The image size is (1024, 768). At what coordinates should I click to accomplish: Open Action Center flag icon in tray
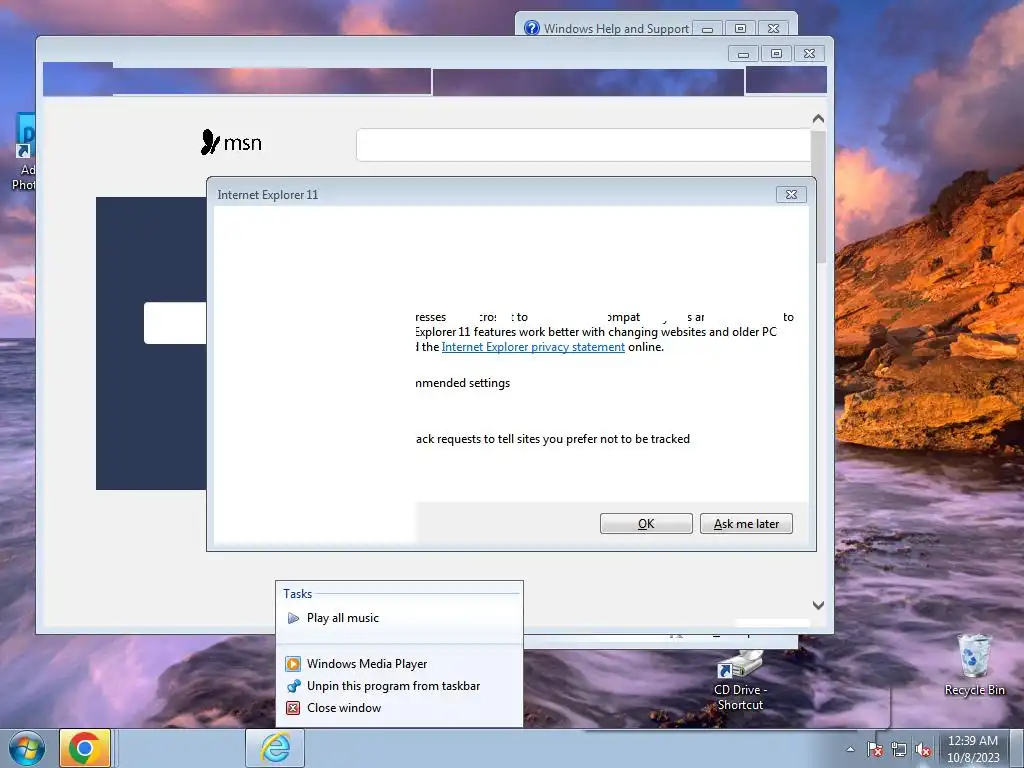(874, 749)
